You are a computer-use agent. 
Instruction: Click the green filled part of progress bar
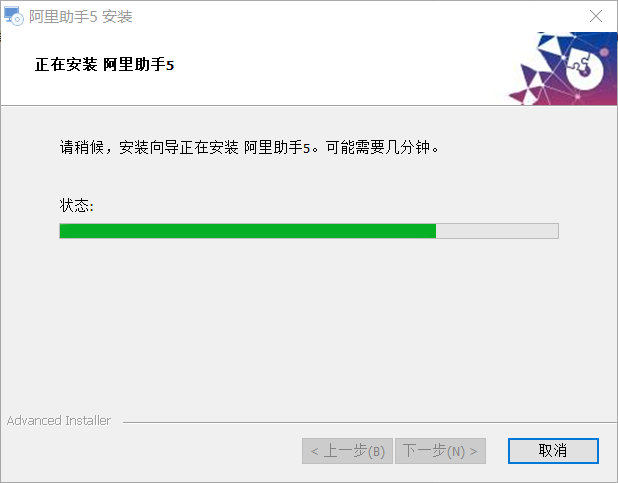248,231
